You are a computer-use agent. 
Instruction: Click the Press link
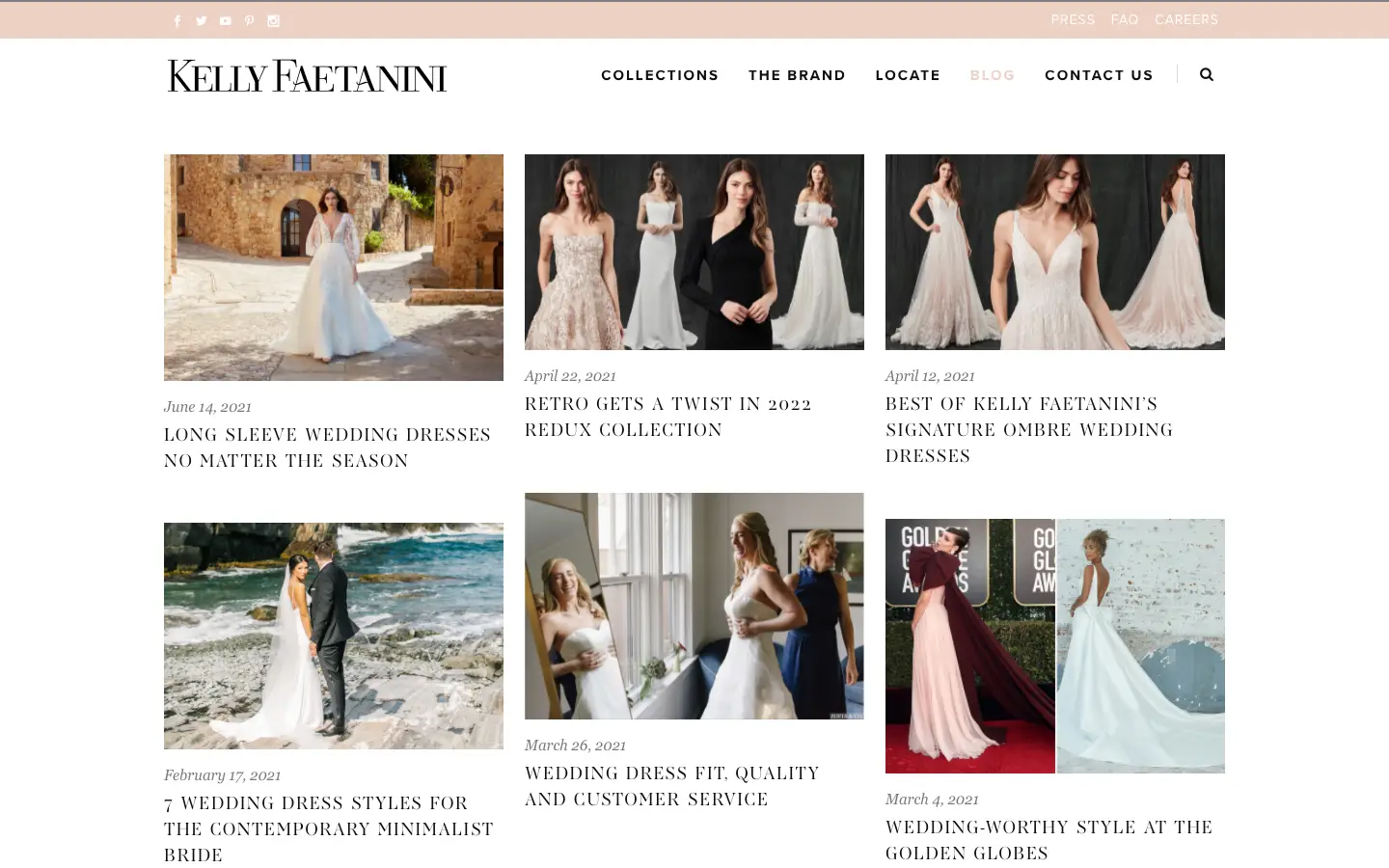pyautogui.click(x=1073, y=19)
